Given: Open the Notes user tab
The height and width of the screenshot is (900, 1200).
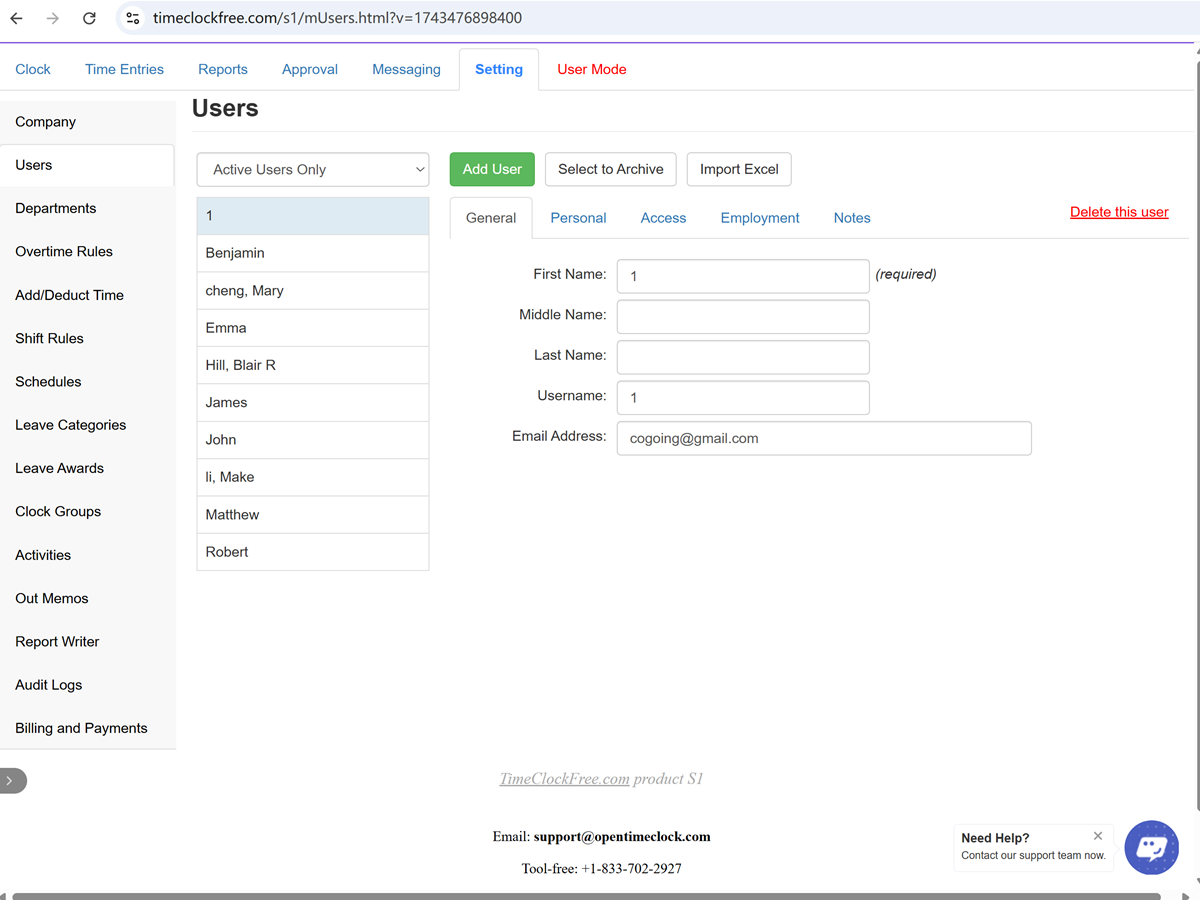Looking at the screenshot, I should [x=852, y=218].
